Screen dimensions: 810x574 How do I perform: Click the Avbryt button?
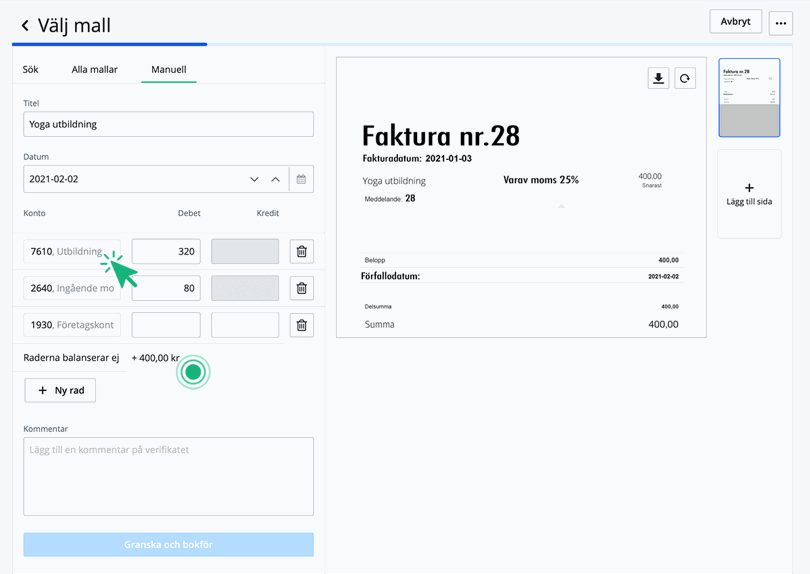735,22
